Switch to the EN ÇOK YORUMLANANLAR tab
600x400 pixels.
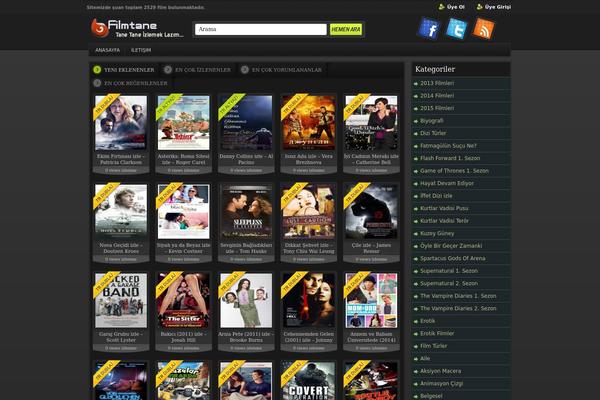[x=282, y=70]
